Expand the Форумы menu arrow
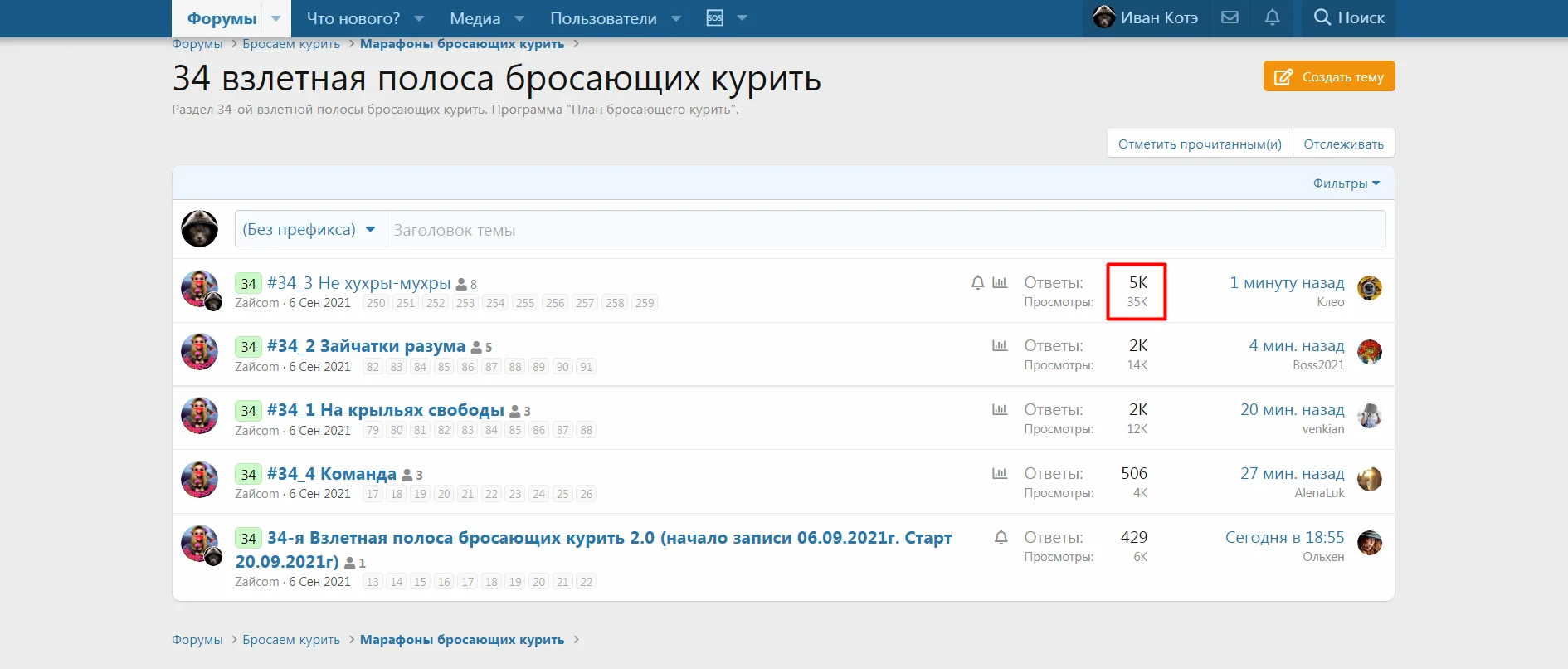The image size is (1568, 669). 276,18
